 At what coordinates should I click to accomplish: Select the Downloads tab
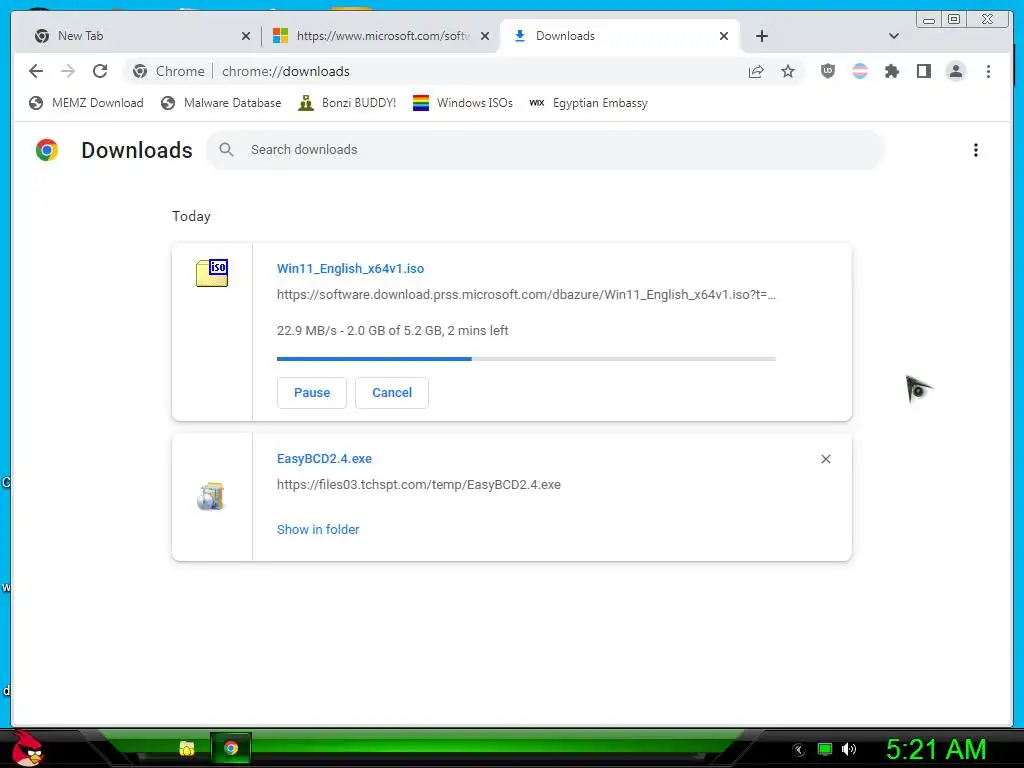point(619,36)
